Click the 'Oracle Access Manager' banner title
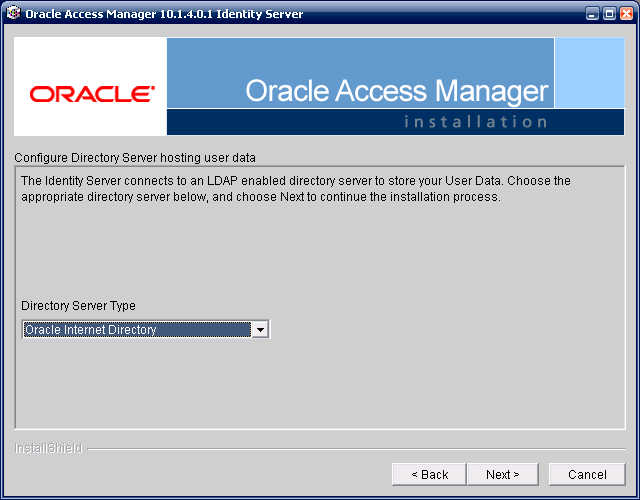Screen dimensions: 640x500 (x=397, y=91)
